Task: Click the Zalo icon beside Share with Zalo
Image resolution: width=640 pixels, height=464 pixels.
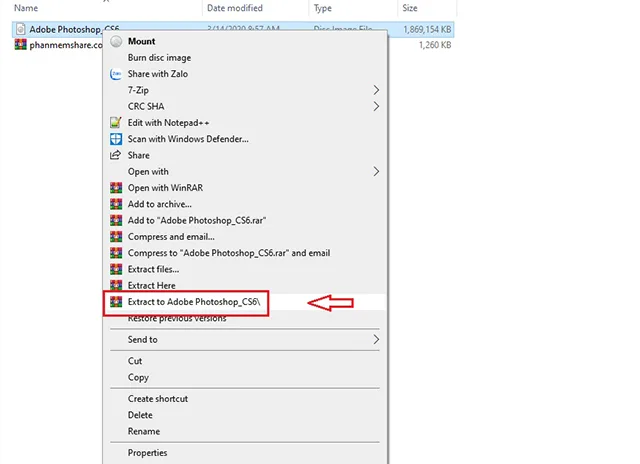Action: click(116, 74)
